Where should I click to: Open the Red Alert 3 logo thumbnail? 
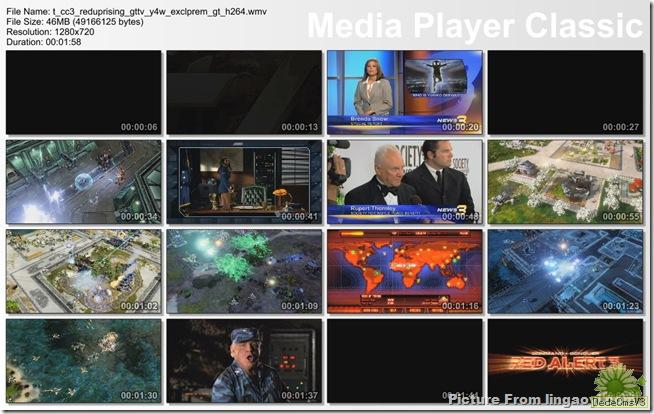tap(566, 361)
